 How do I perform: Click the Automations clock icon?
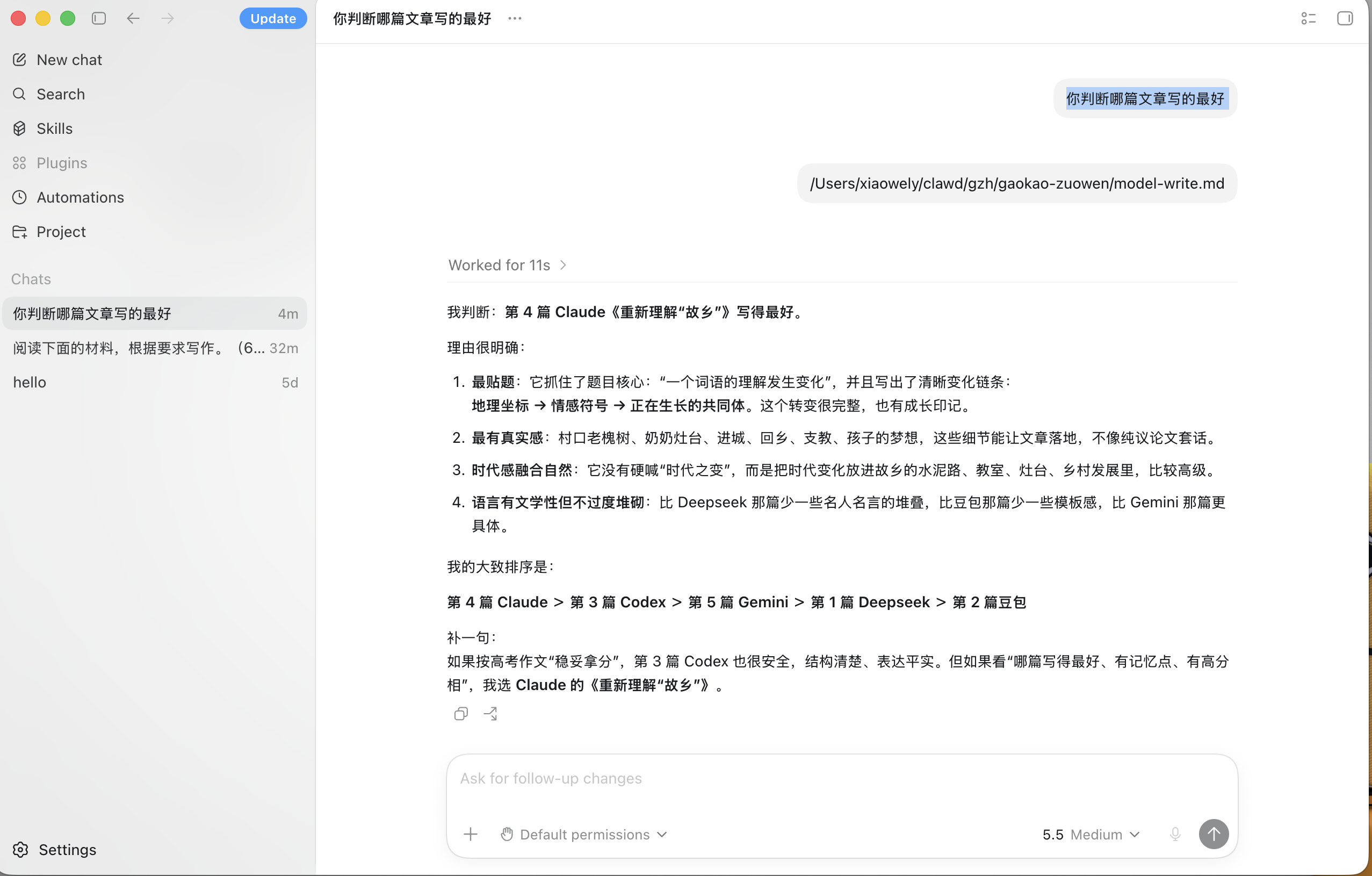click(x=19, y=197)
